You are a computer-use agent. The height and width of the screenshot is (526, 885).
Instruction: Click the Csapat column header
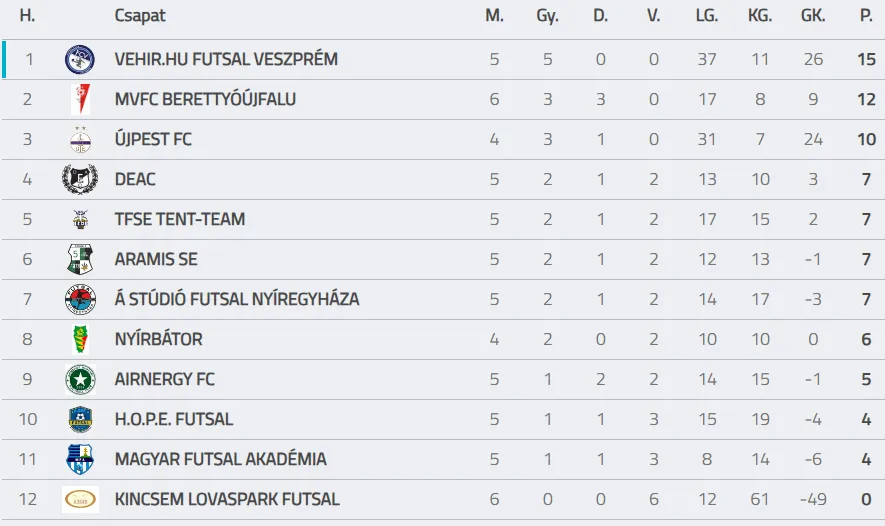tap(140, 16)
